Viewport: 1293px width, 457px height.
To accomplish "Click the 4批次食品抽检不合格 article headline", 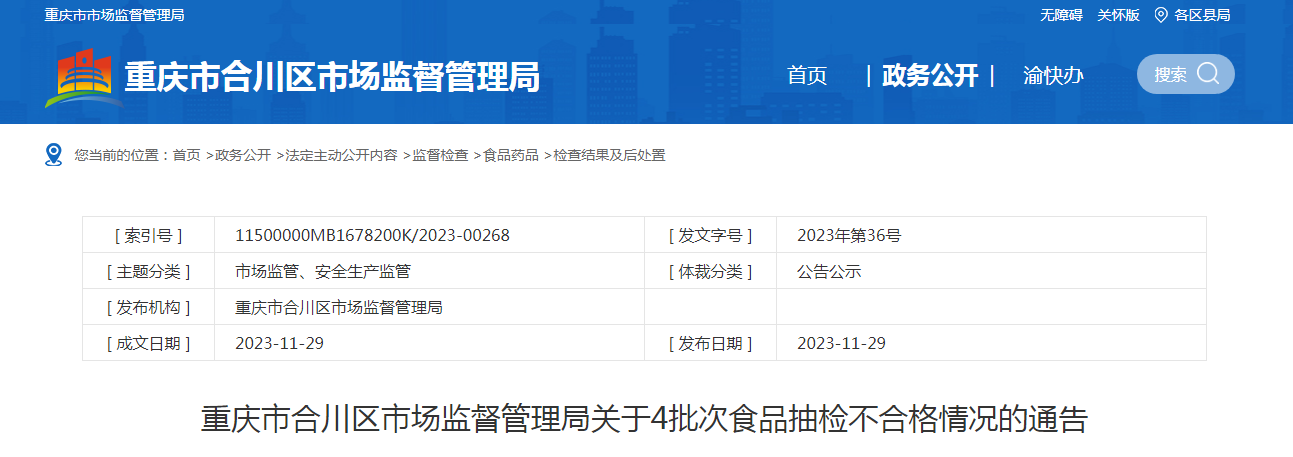I will tap(644, 418).
